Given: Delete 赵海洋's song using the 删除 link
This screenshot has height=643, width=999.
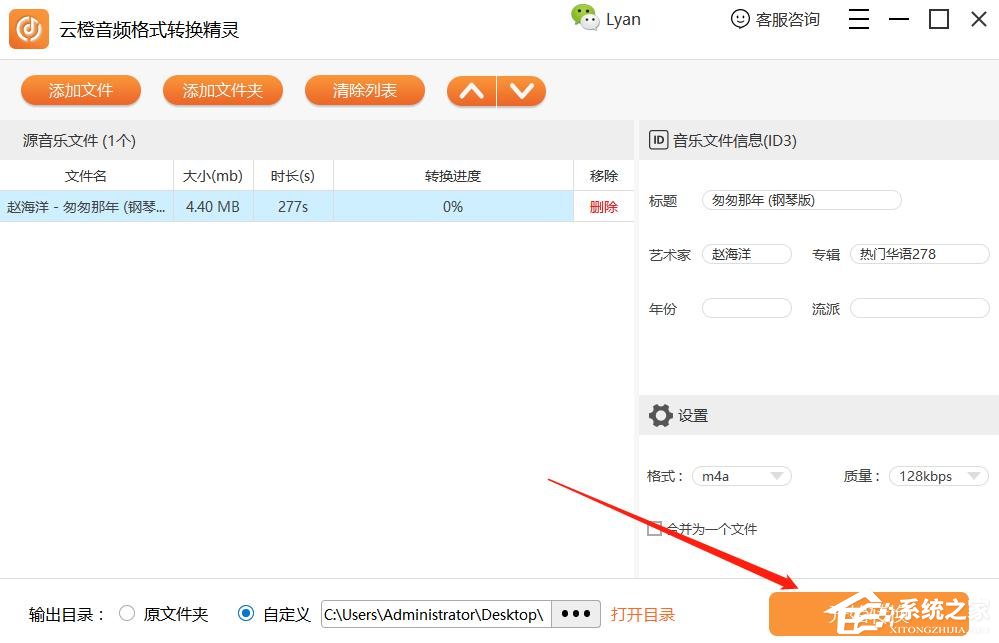Looking at the screenshot, I should 604,207.
